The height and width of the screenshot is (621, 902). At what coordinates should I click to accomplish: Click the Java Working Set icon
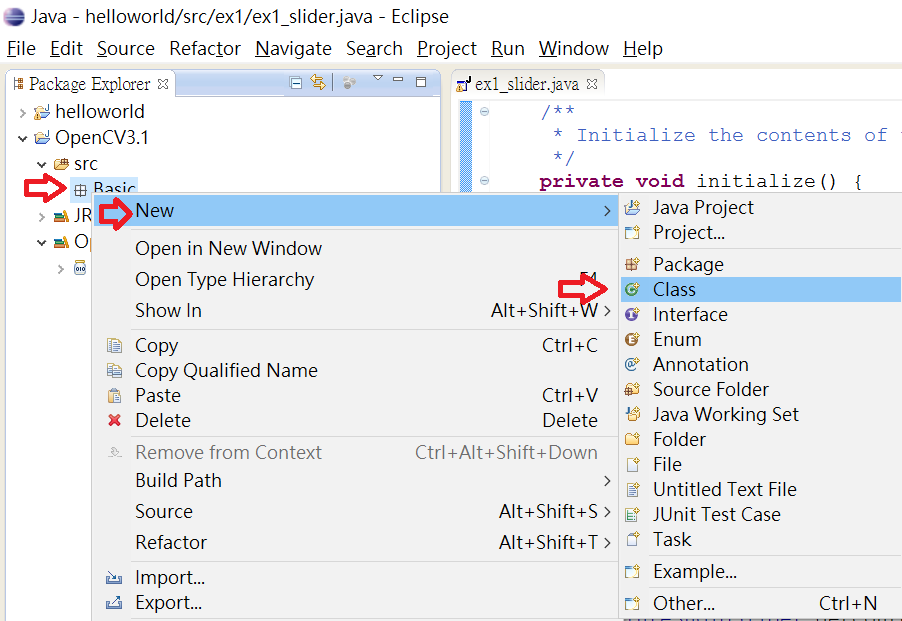[632, 414]
